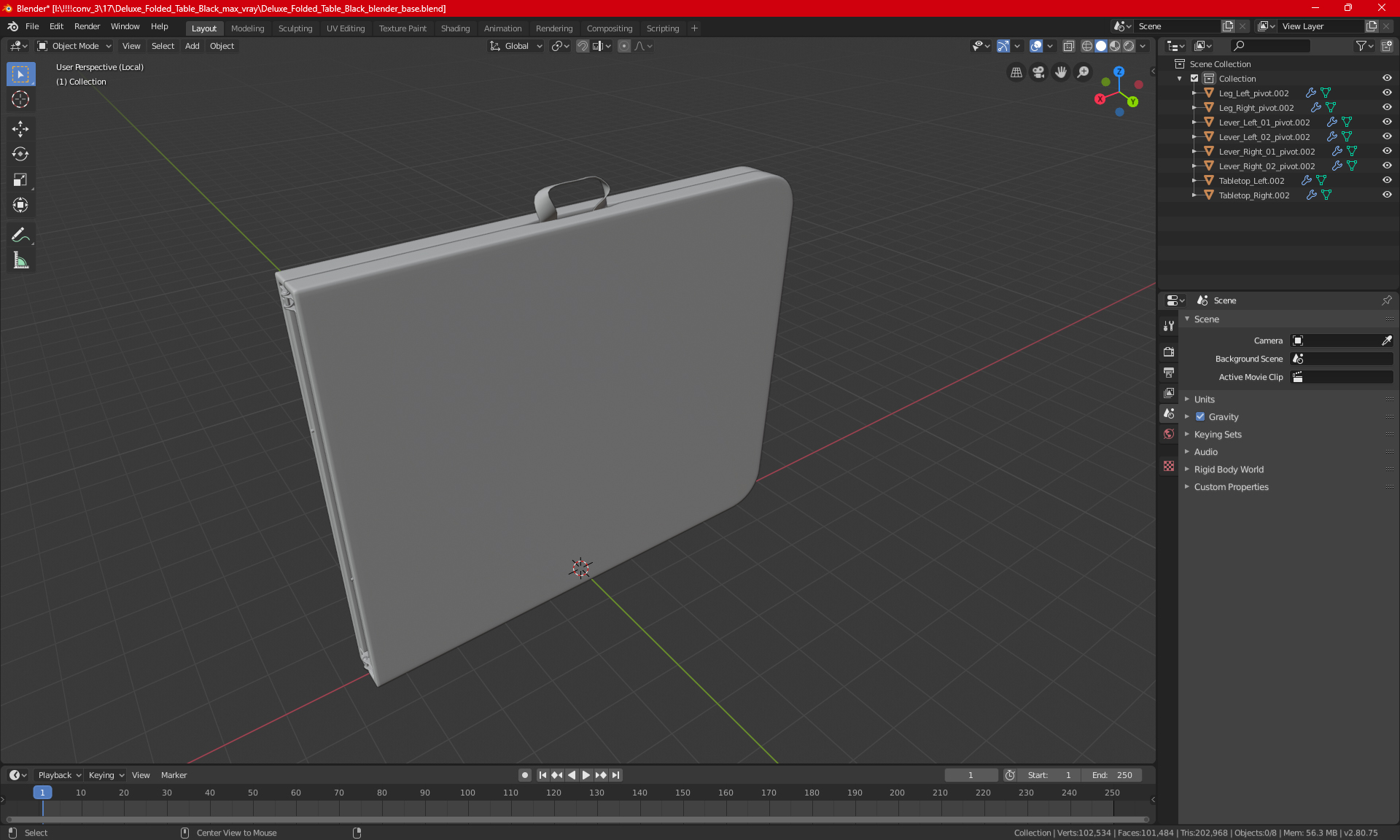Activate the Cursor tool
This screenshot has height=840, width=1400.
tap(20, 100)
